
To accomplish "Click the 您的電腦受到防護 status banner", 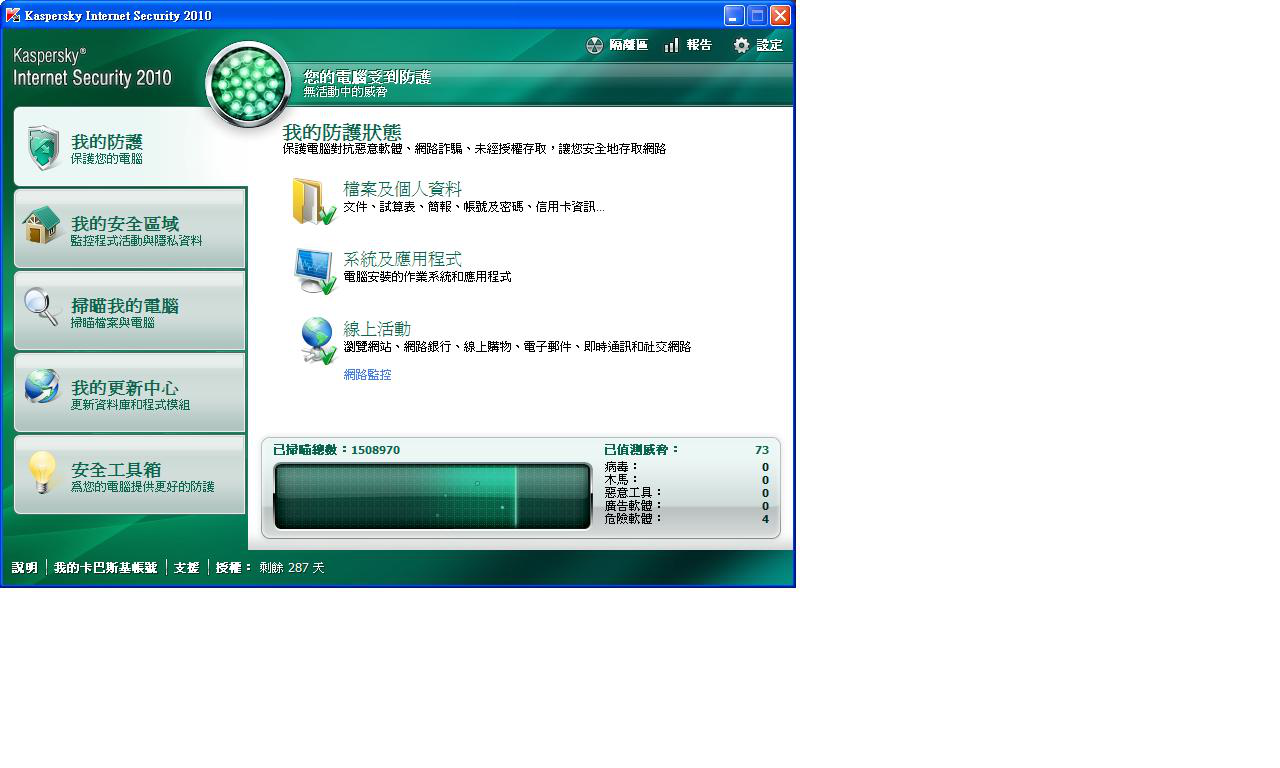I will [367, 77].
